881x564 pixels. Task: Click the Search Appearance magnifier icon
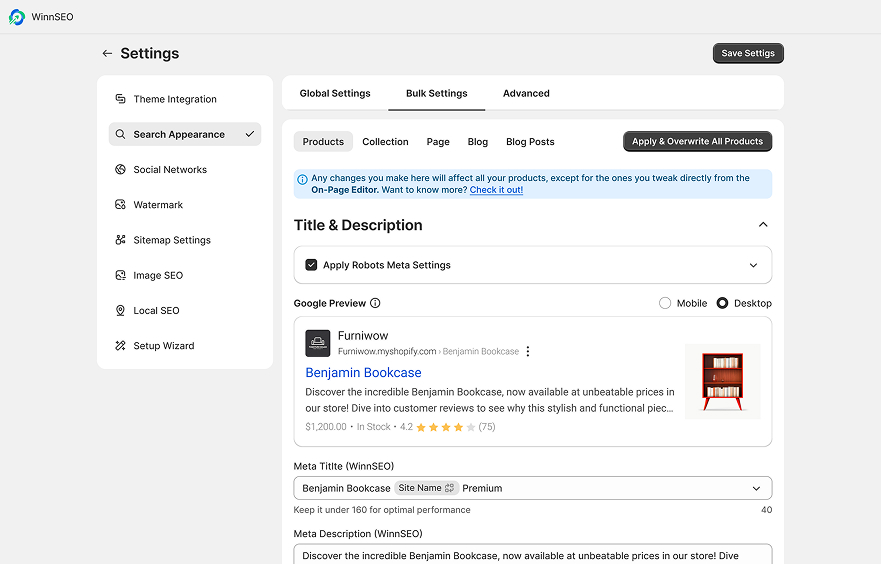coord(120,134)
